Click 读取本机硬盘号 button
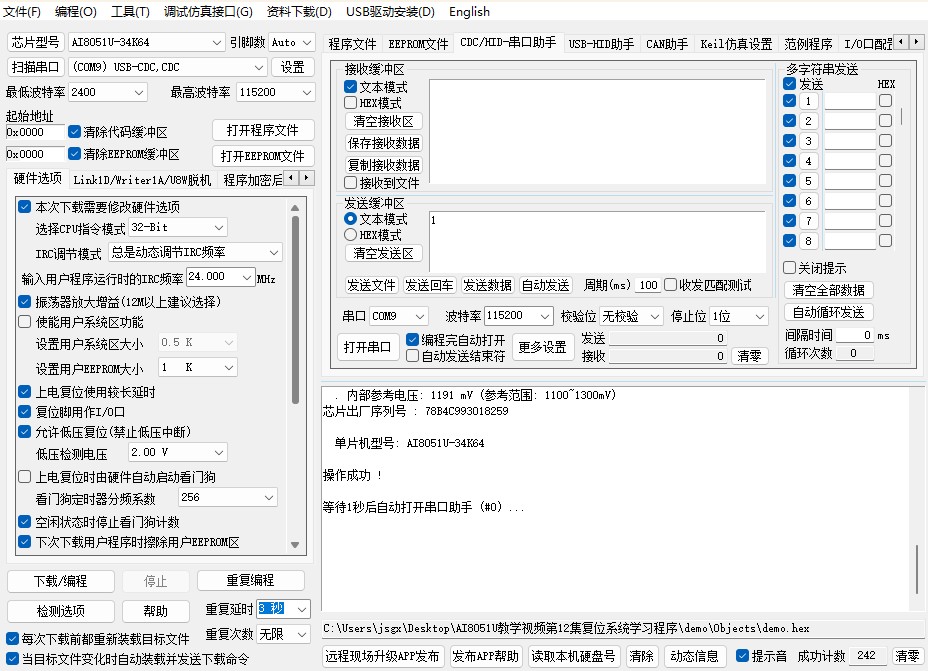The height and width of the screenshot is (671, 928). (573, 656)
